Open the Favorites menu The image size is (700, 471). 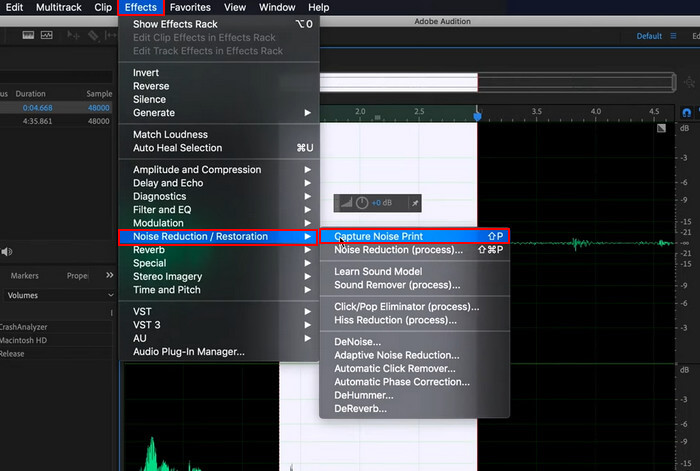190,8
